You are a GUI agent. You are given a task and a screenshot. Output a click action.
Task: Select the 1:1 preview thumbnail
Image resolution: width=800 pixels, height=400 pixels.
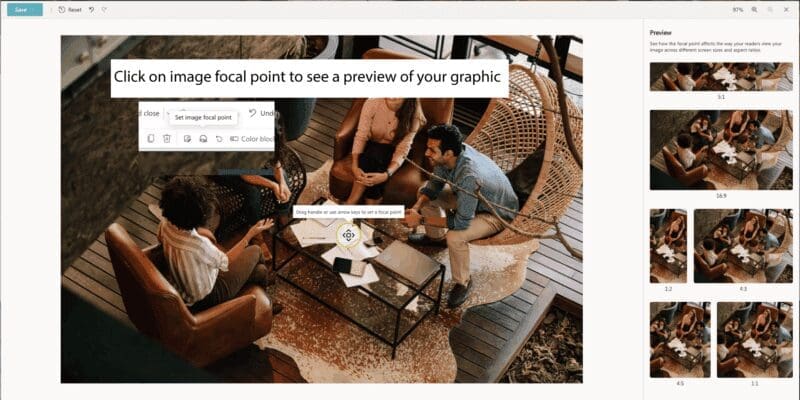coord(755,340)
